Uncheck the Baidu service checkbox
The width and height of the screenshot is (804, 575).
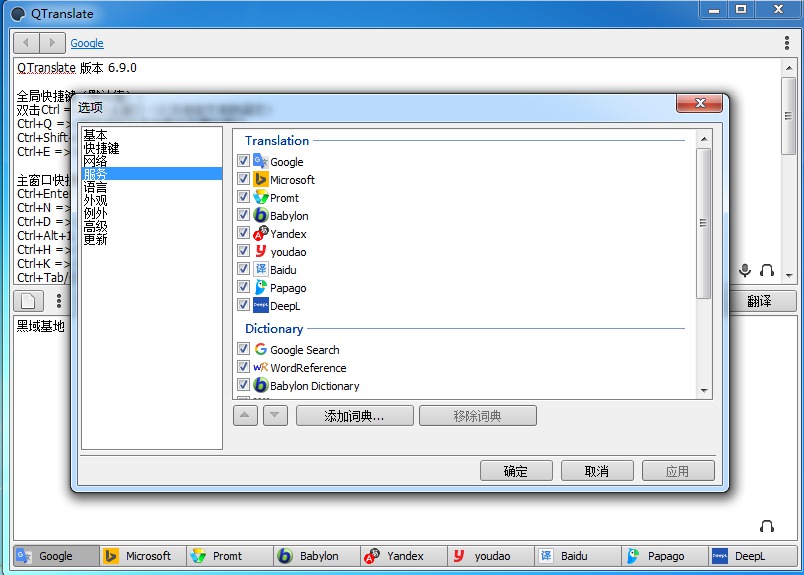coord(244,268)
